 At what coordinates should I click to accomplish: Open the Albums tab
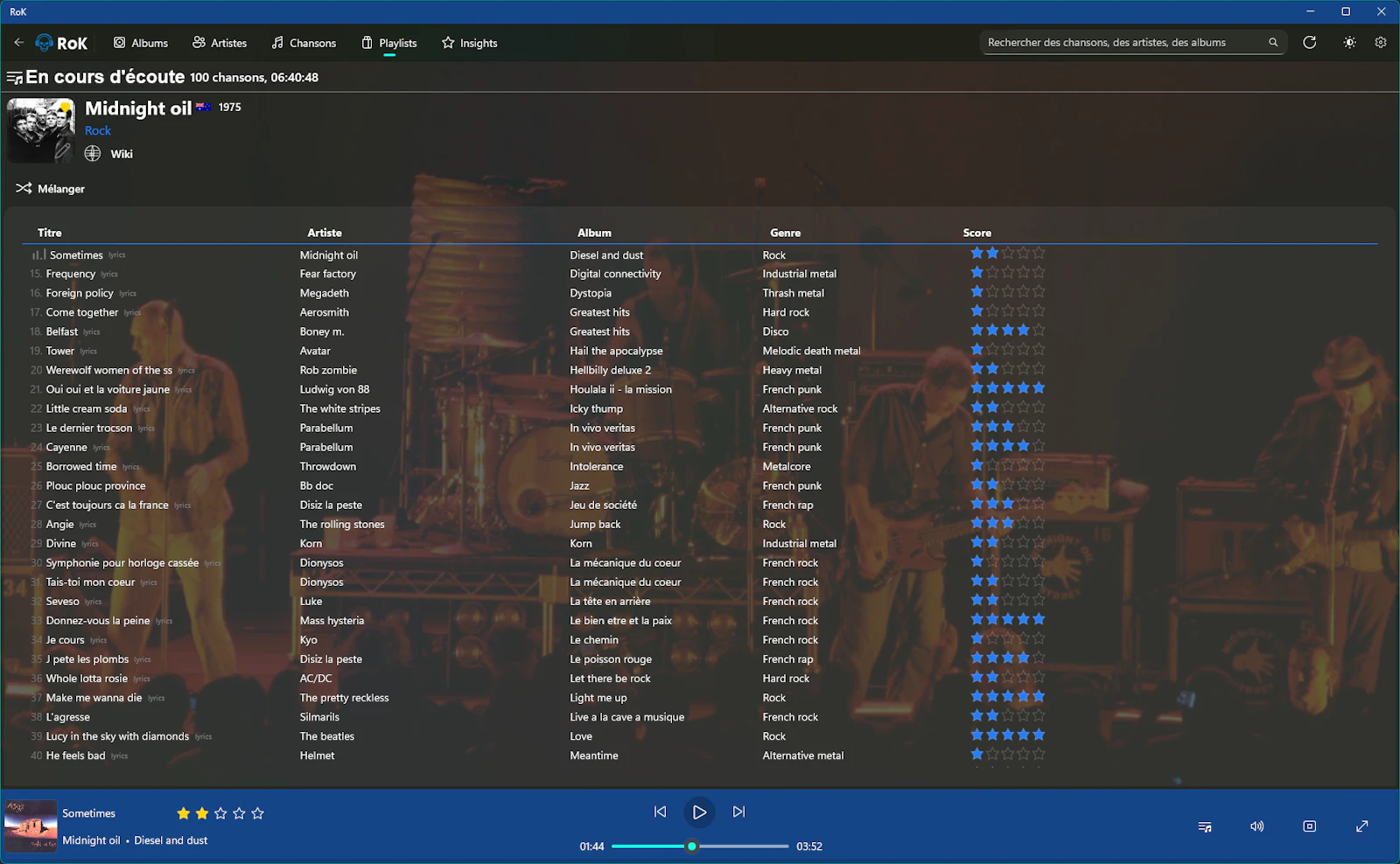(x=141, y=43)
